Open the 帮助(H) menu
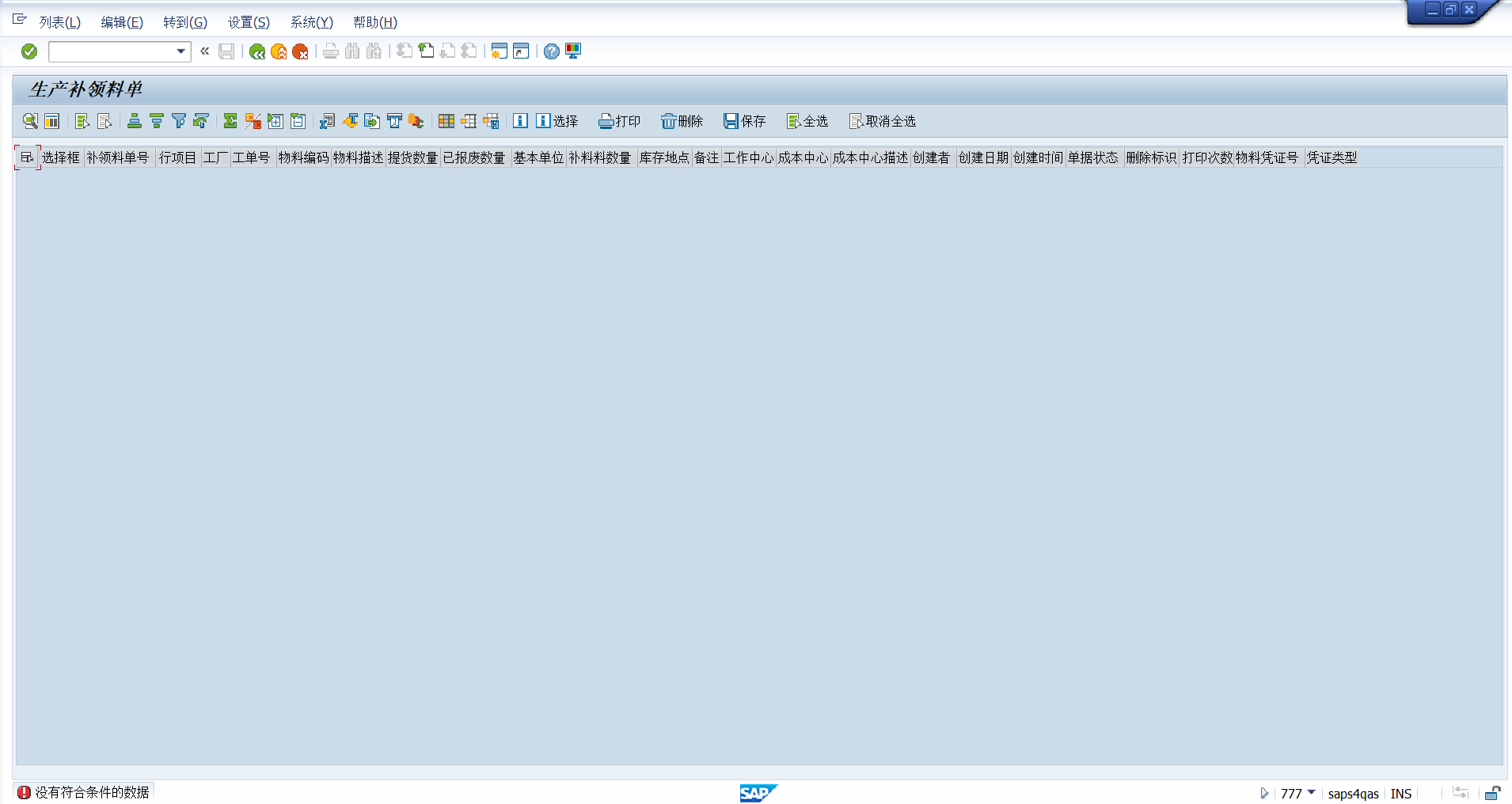 [x=375, y=22]
